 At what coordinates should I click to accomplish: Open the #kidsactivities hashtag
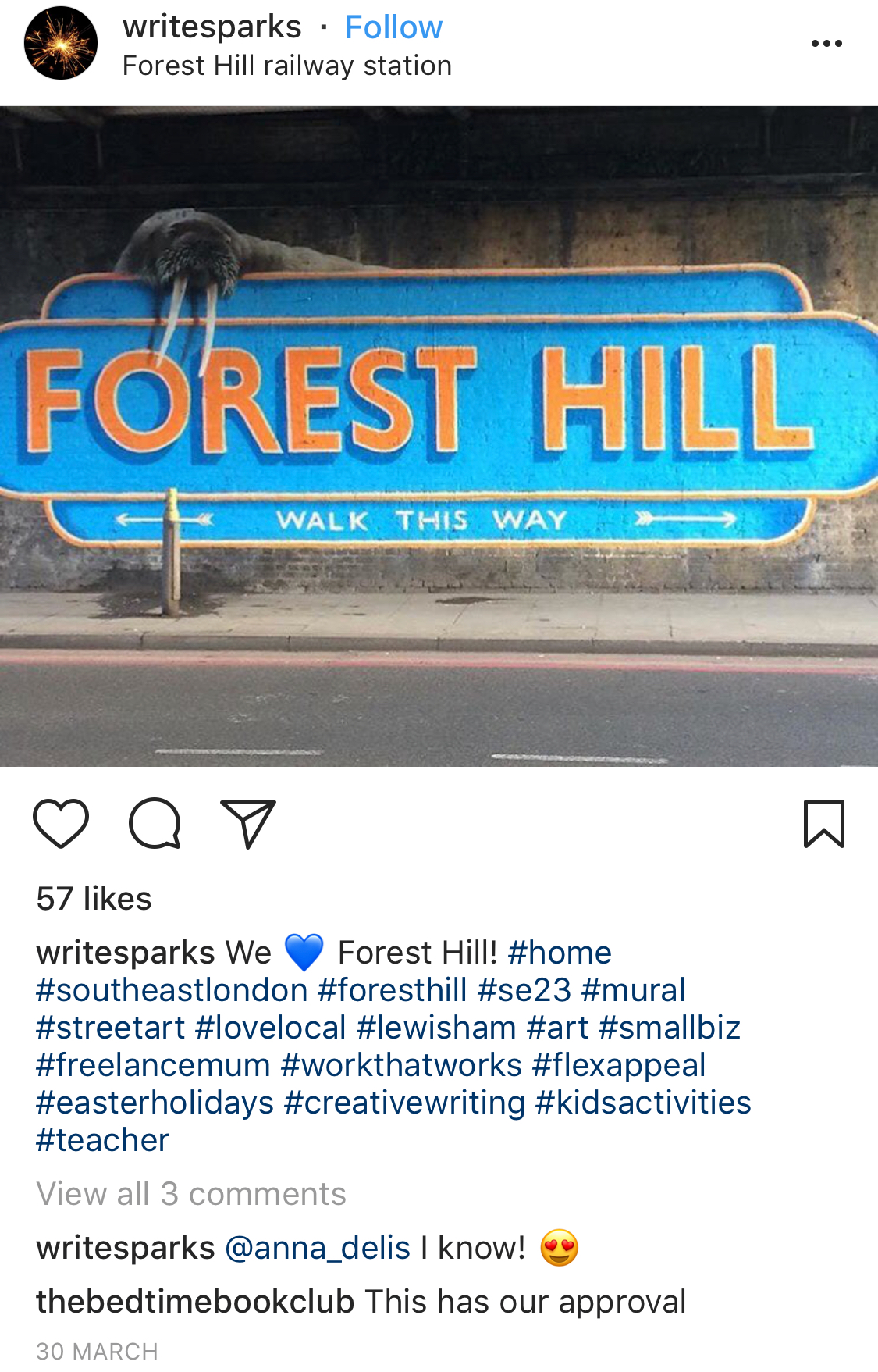coord(643,1103)
